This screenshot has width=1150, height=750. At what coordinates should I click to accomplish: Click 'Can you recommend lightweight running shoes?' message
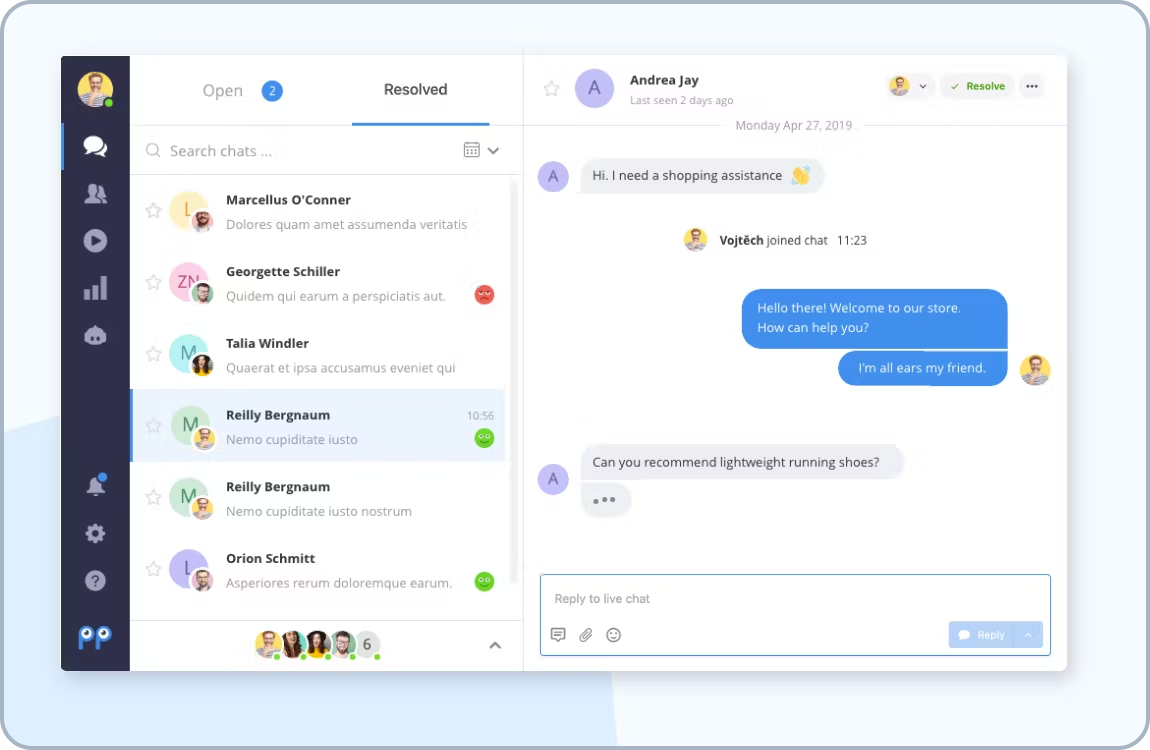coord(742,462)
